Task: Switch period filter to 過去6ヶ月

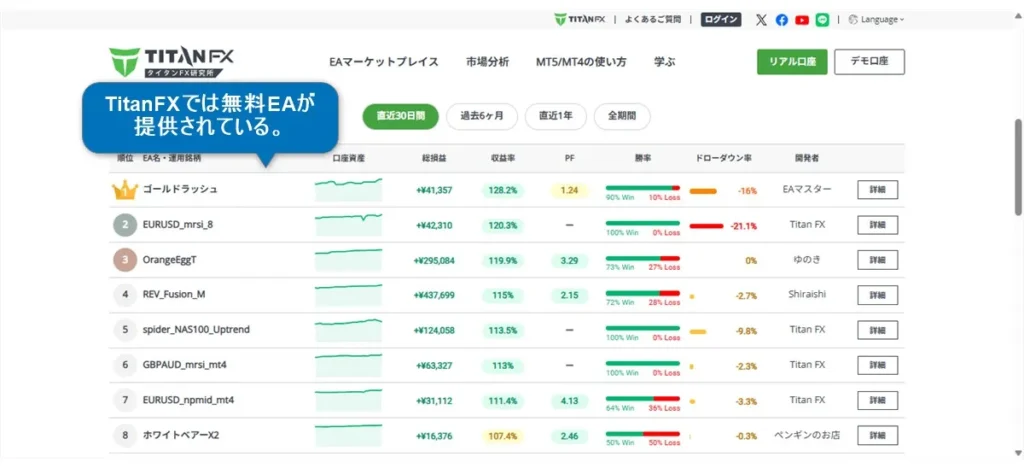Action: (482, 116)
